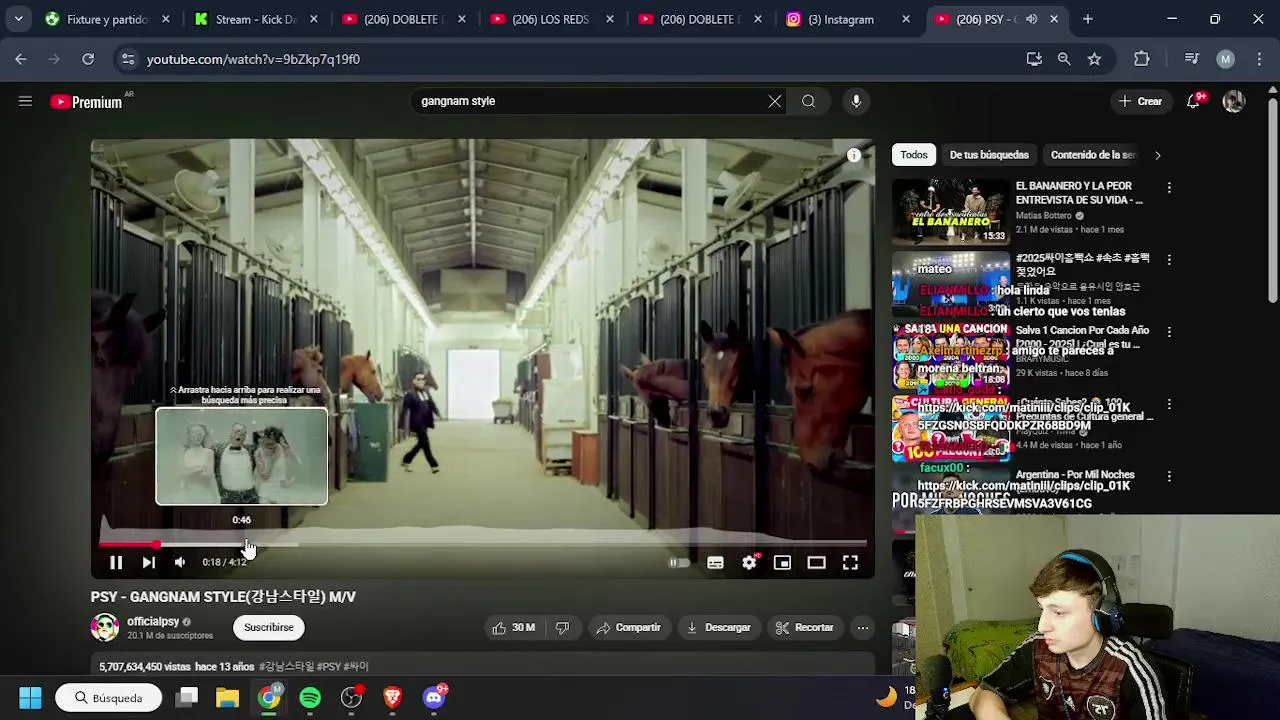Screen dimensions: 1280x720
Task: Toggle subtitles on the video
Action: [715, 563]
